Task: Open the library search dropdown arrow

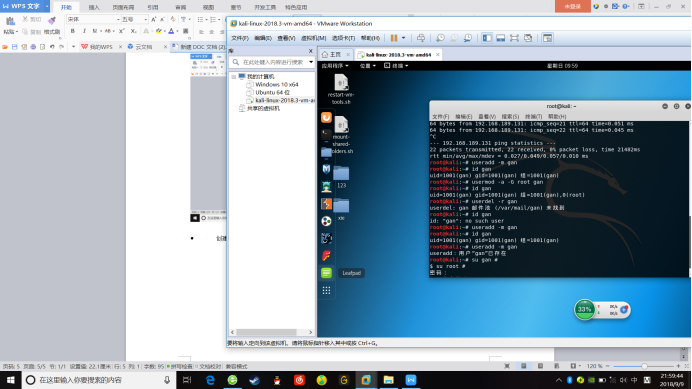Action: [x=311, y=62]
